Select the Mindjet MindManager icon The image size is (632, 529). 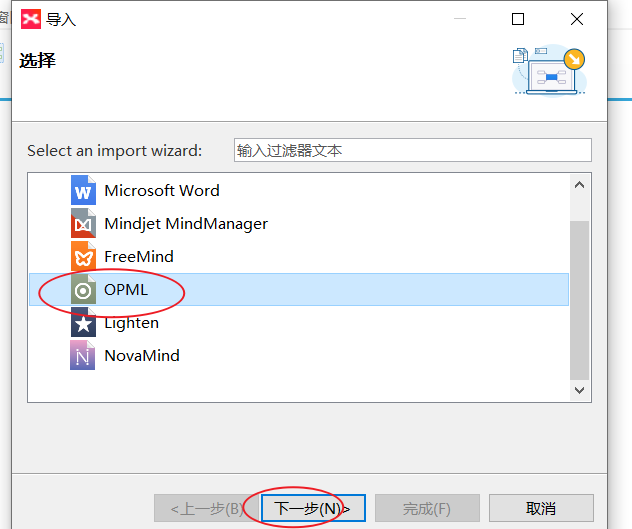point(83,223)
